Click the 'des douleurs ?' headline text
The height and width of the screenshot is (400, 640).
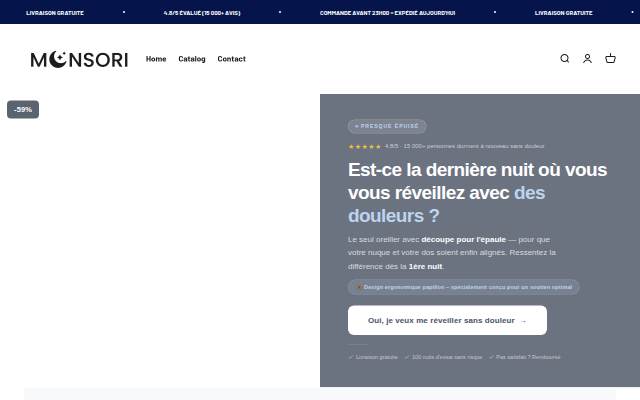tap(447, 204)
